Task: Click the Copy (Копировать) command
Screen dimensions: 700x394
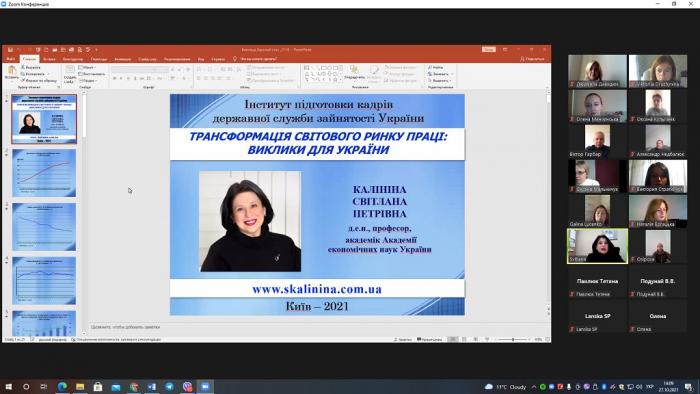Action: pos(34,74)
